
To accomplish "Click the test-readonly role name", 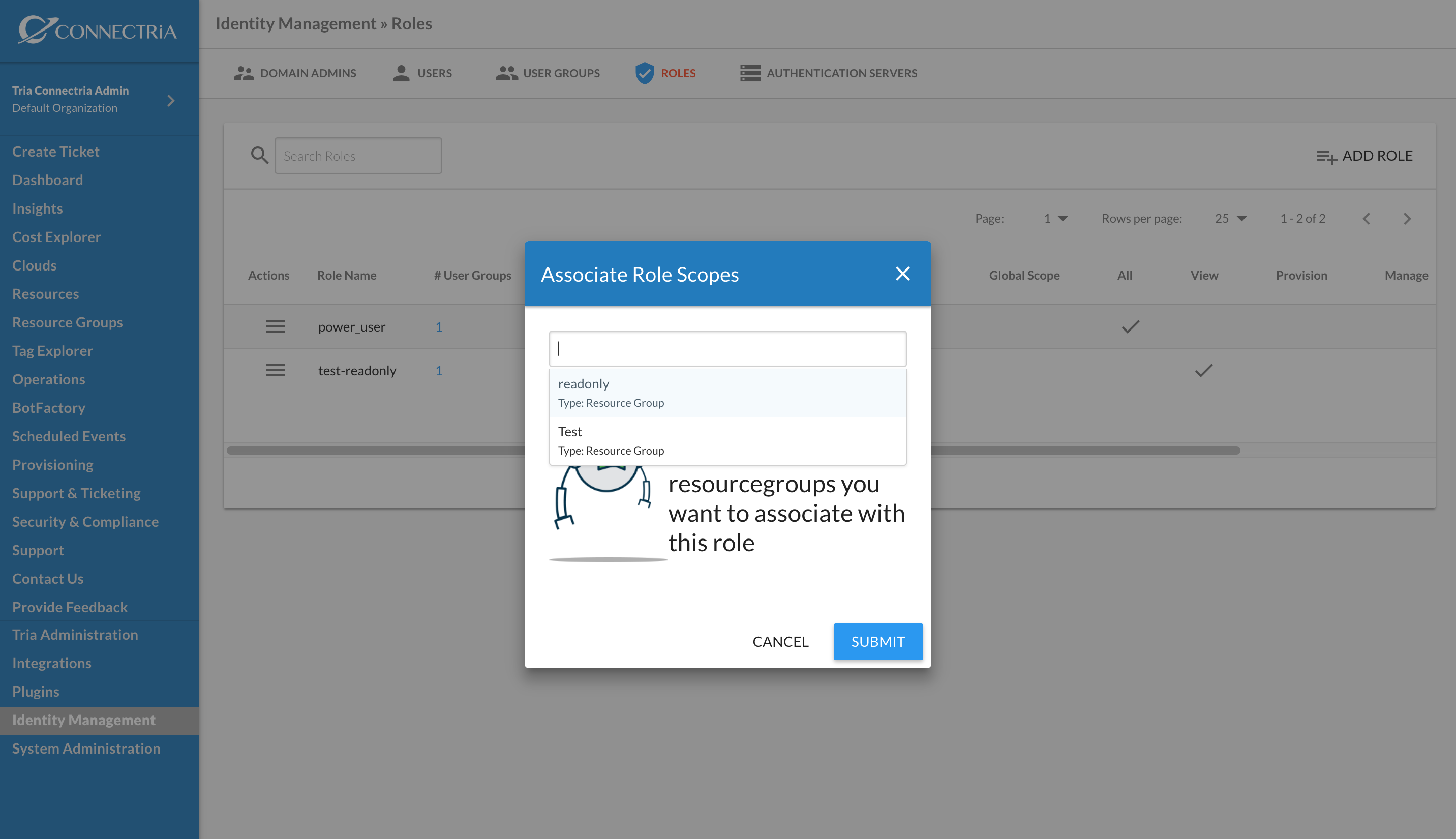I will tap(357, 370).
